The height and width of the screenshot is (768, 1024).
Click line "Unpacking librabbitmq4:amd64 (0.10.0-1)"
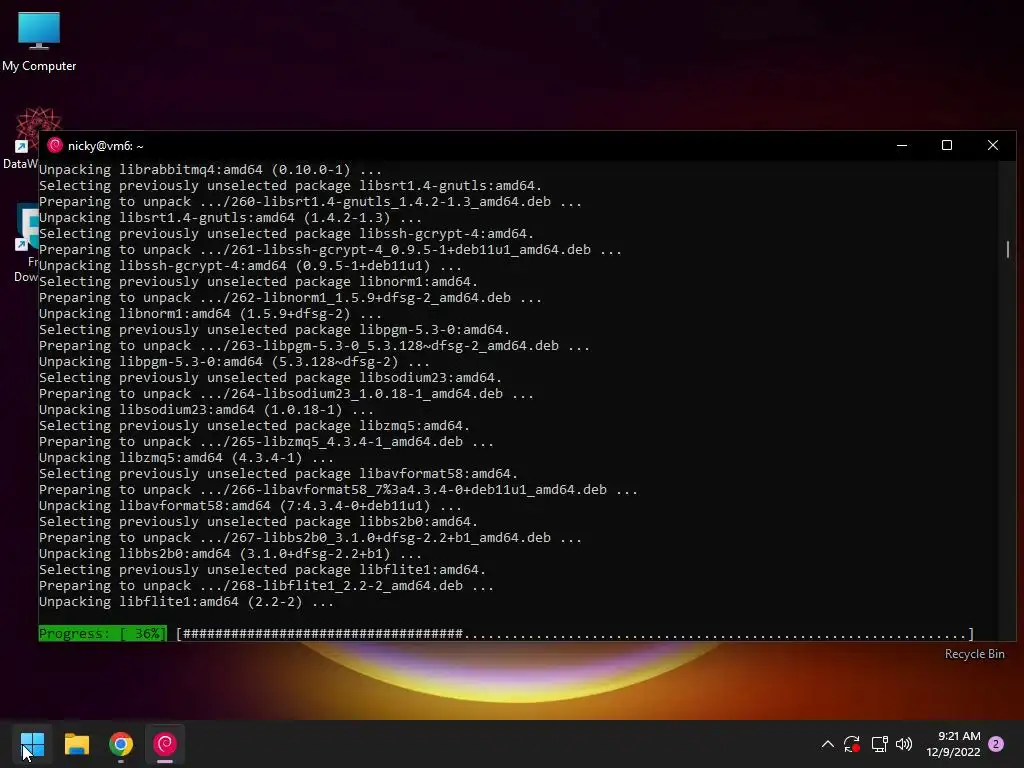tap(210, 170)
